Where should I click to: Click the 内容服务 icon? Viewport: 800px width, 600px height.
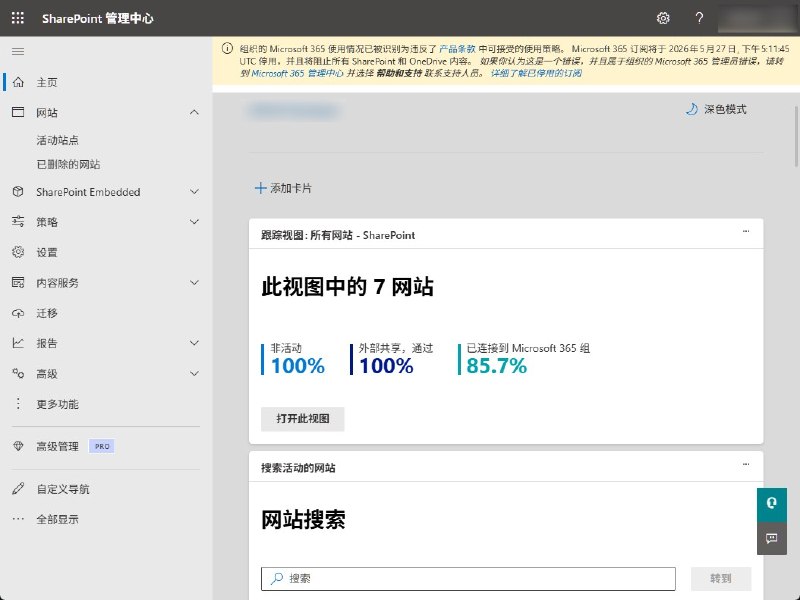[x=18, y=282]
